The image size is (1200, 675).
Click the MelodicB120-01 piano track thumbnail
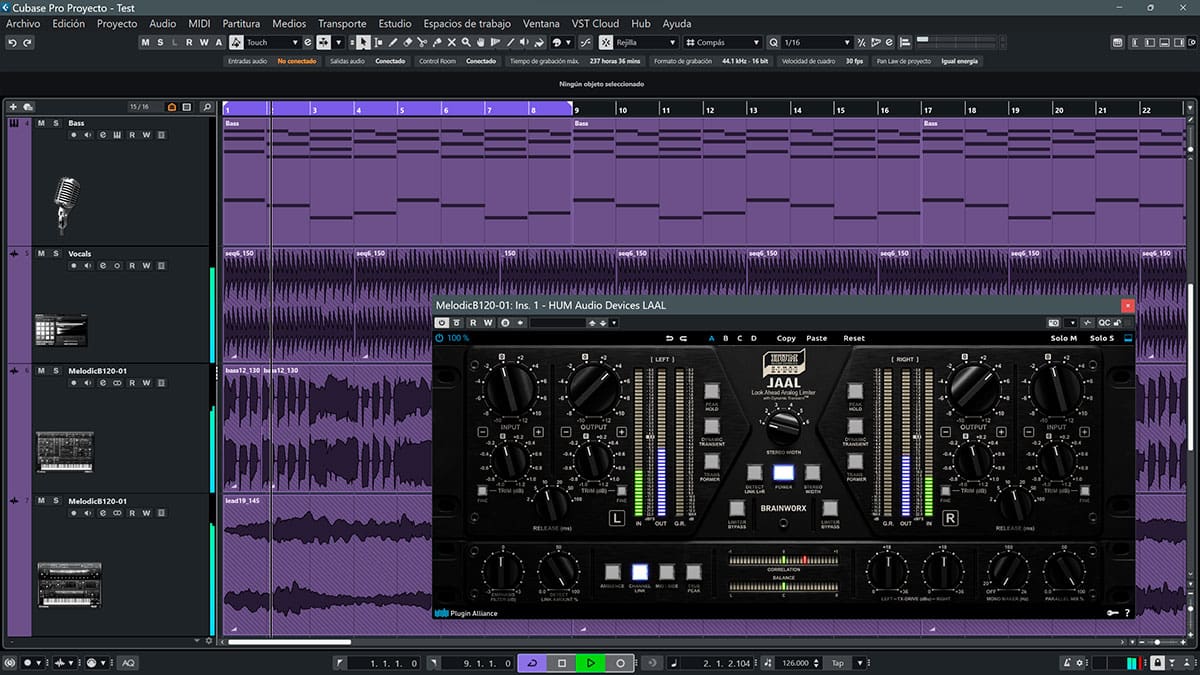(64, 452)
